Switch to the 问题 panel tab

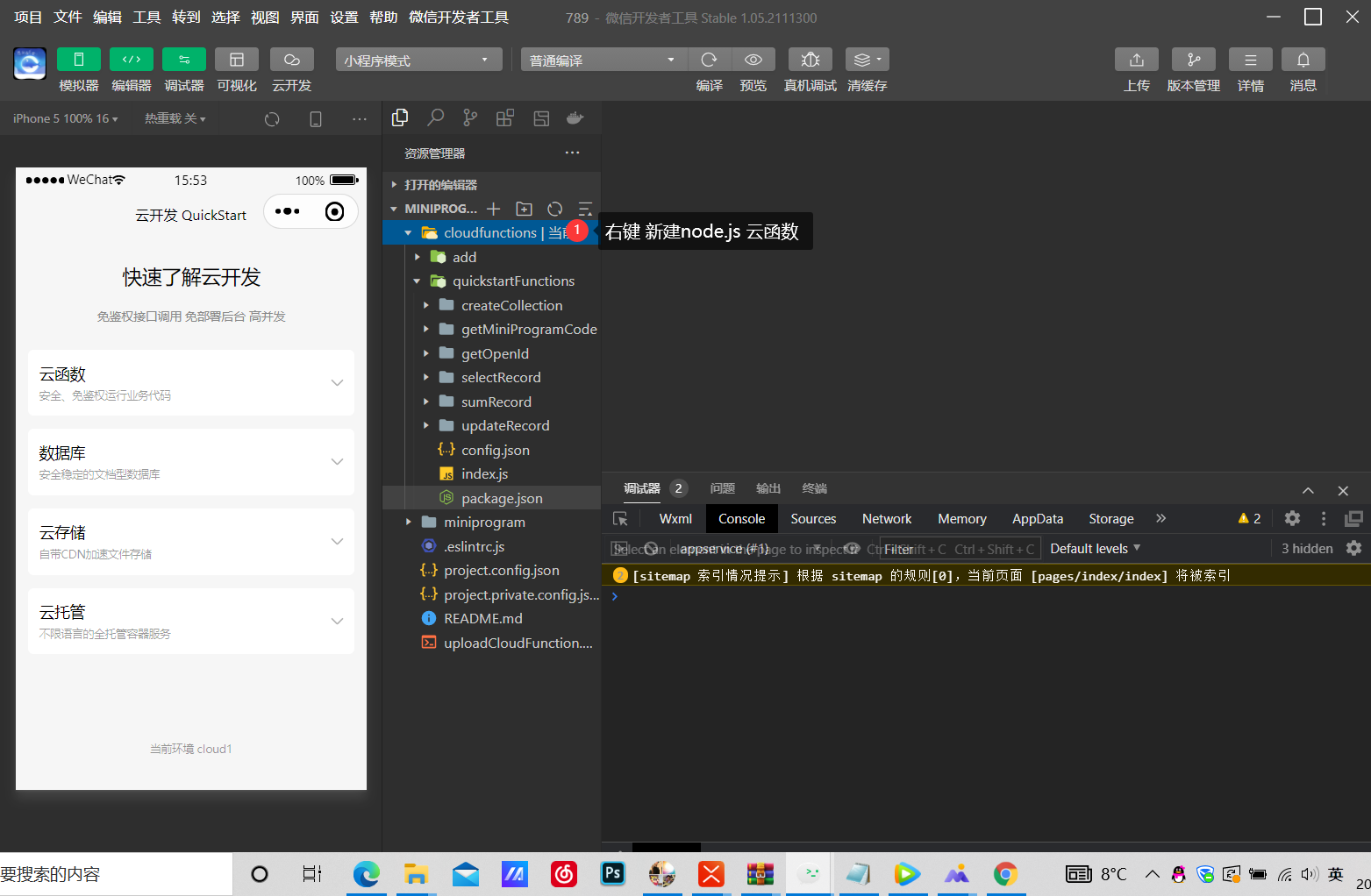click(723, 488)
